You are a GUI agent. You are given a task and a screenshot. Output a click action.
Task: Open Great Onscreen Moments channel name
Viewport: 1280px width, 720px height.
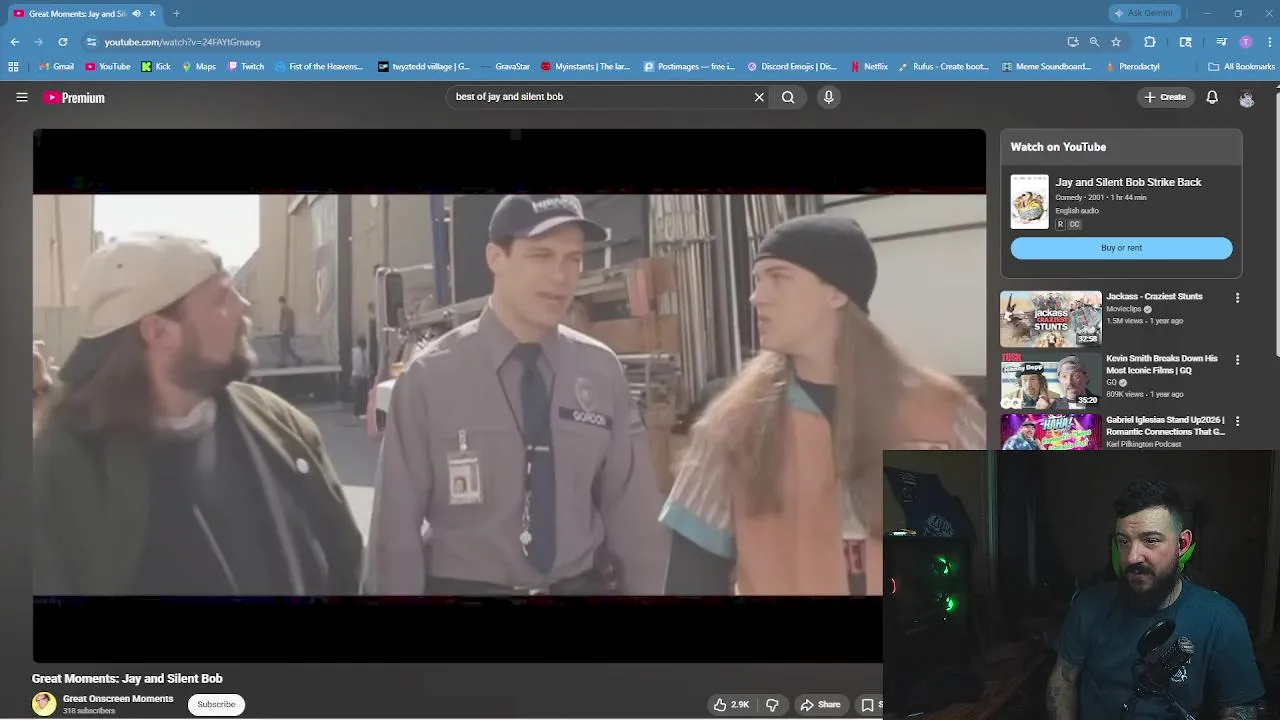[118, 699]
